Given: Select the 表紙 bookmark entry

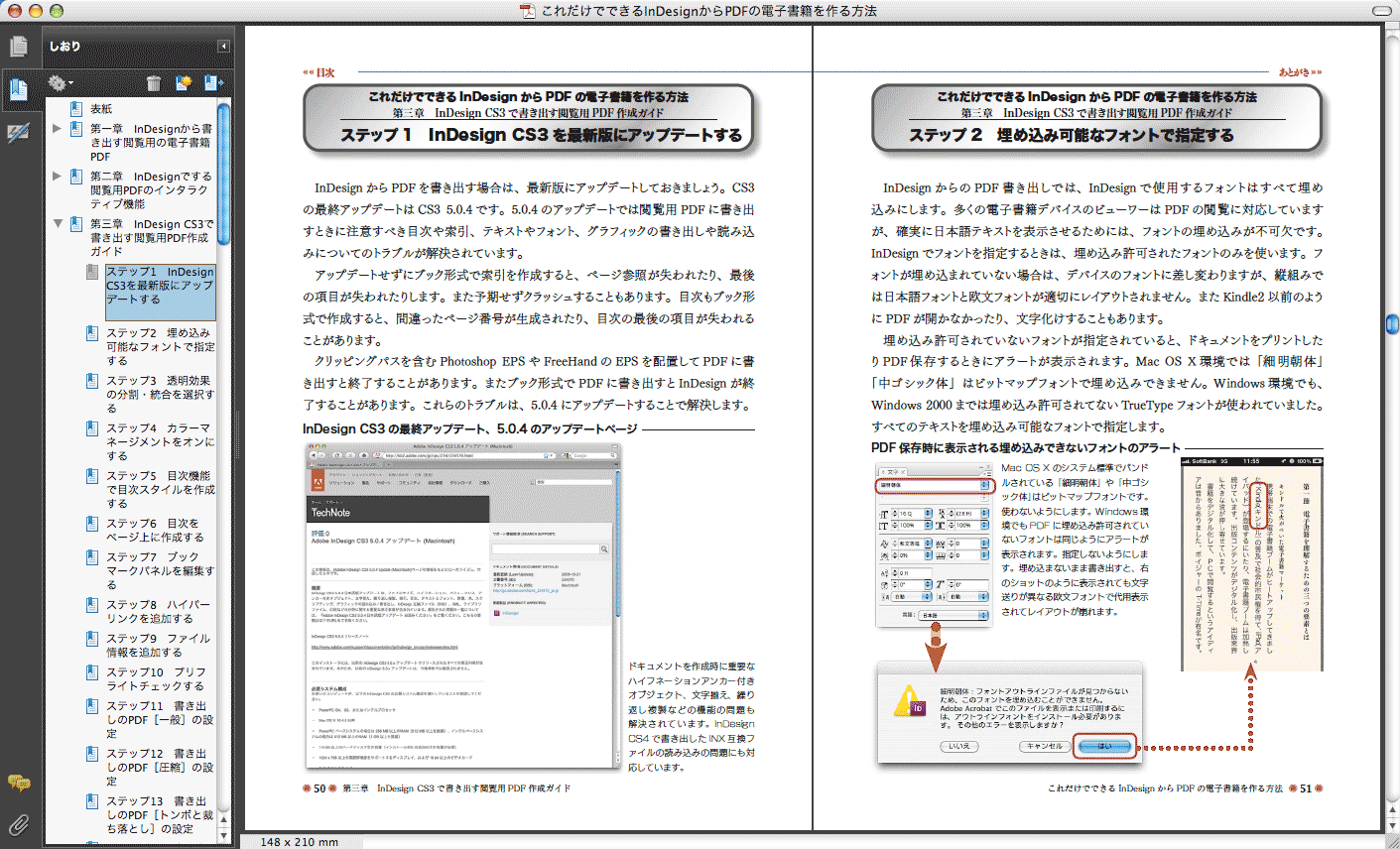Looking at the screenshot, I should pos(101,109).
